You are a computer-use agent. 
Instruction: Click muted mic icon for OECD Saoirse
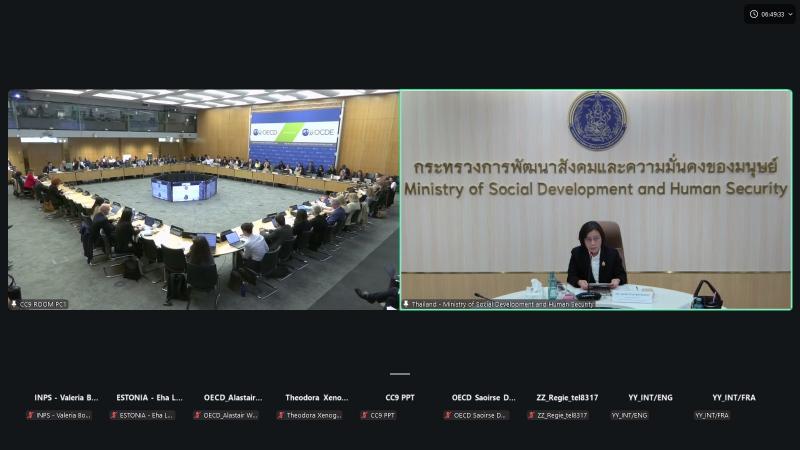(x=448, y=415)
